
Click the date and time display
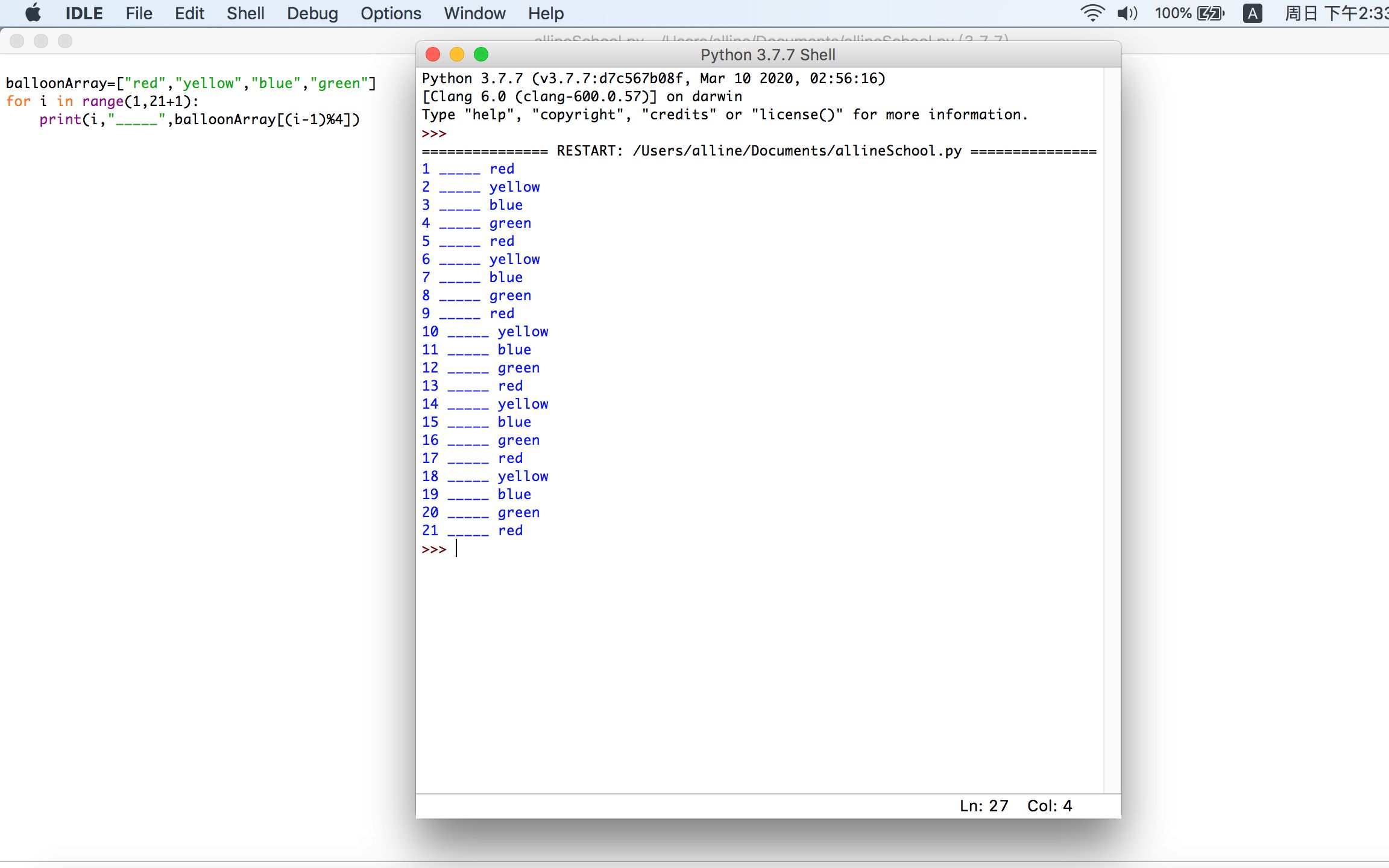pyautogui.click(x=1335, y=13)
